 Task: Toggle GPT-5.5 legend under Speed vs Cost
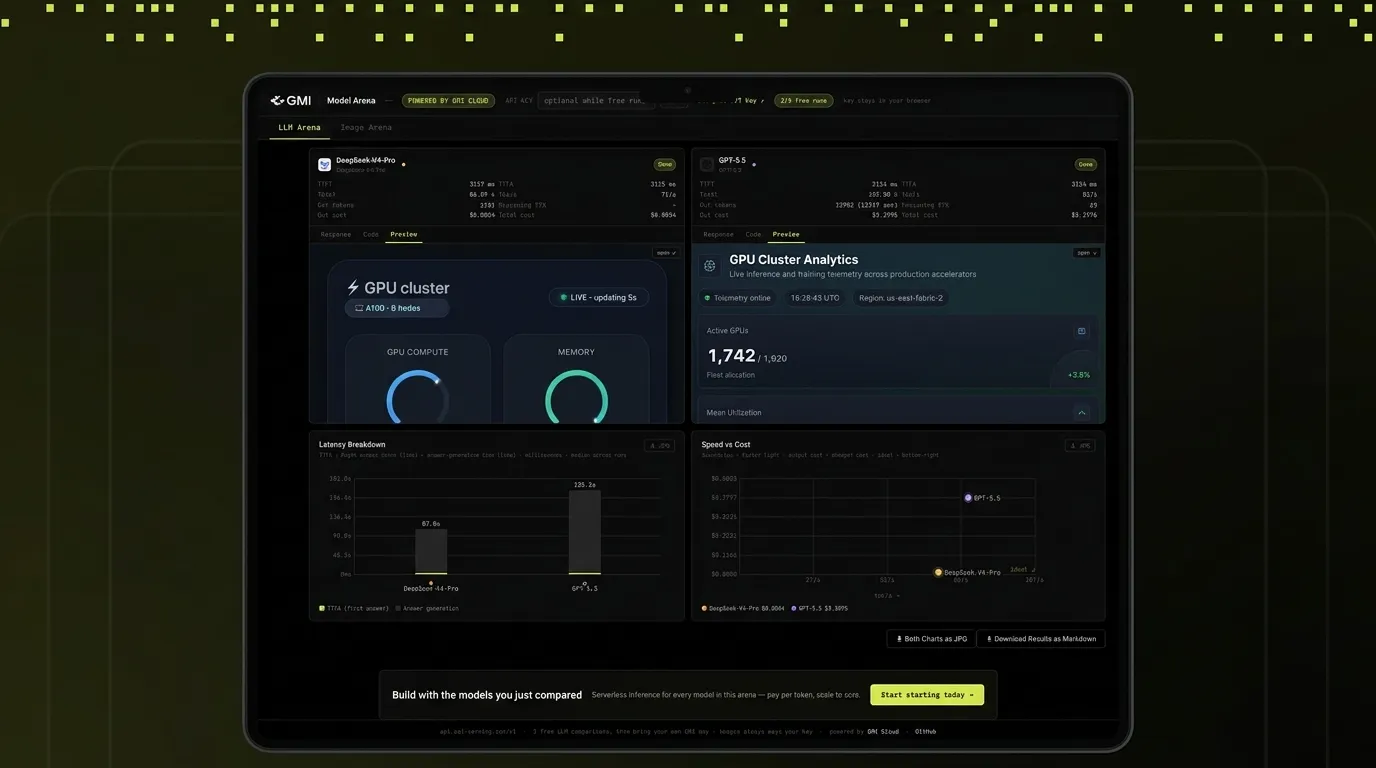(820, 608)
